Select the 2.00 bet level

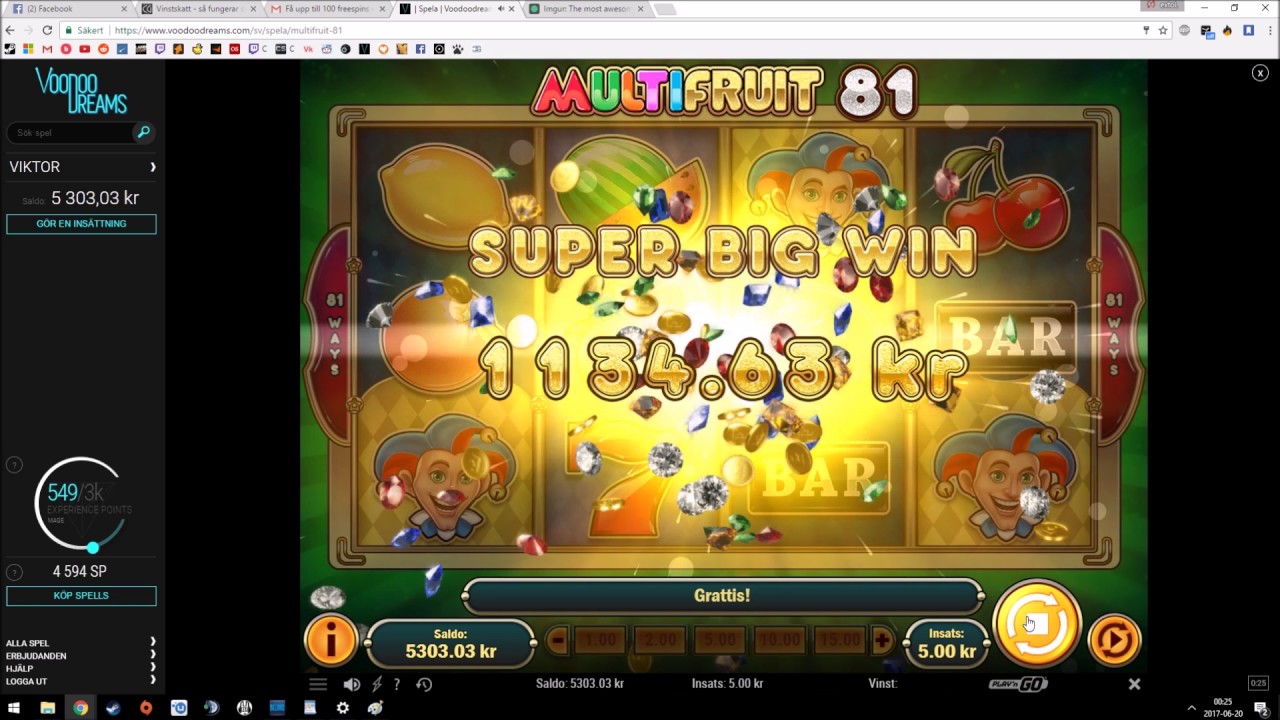[x=660, y=640]
